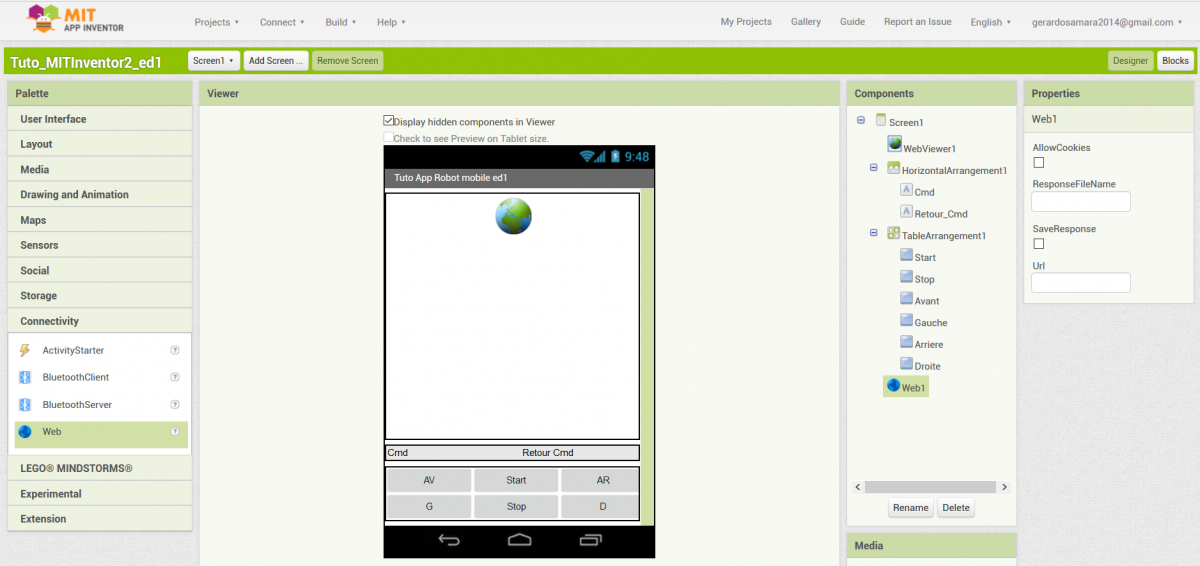
Task: Toggle Check to see Preview on Tablet size
Action: click(x=389, y=138)
